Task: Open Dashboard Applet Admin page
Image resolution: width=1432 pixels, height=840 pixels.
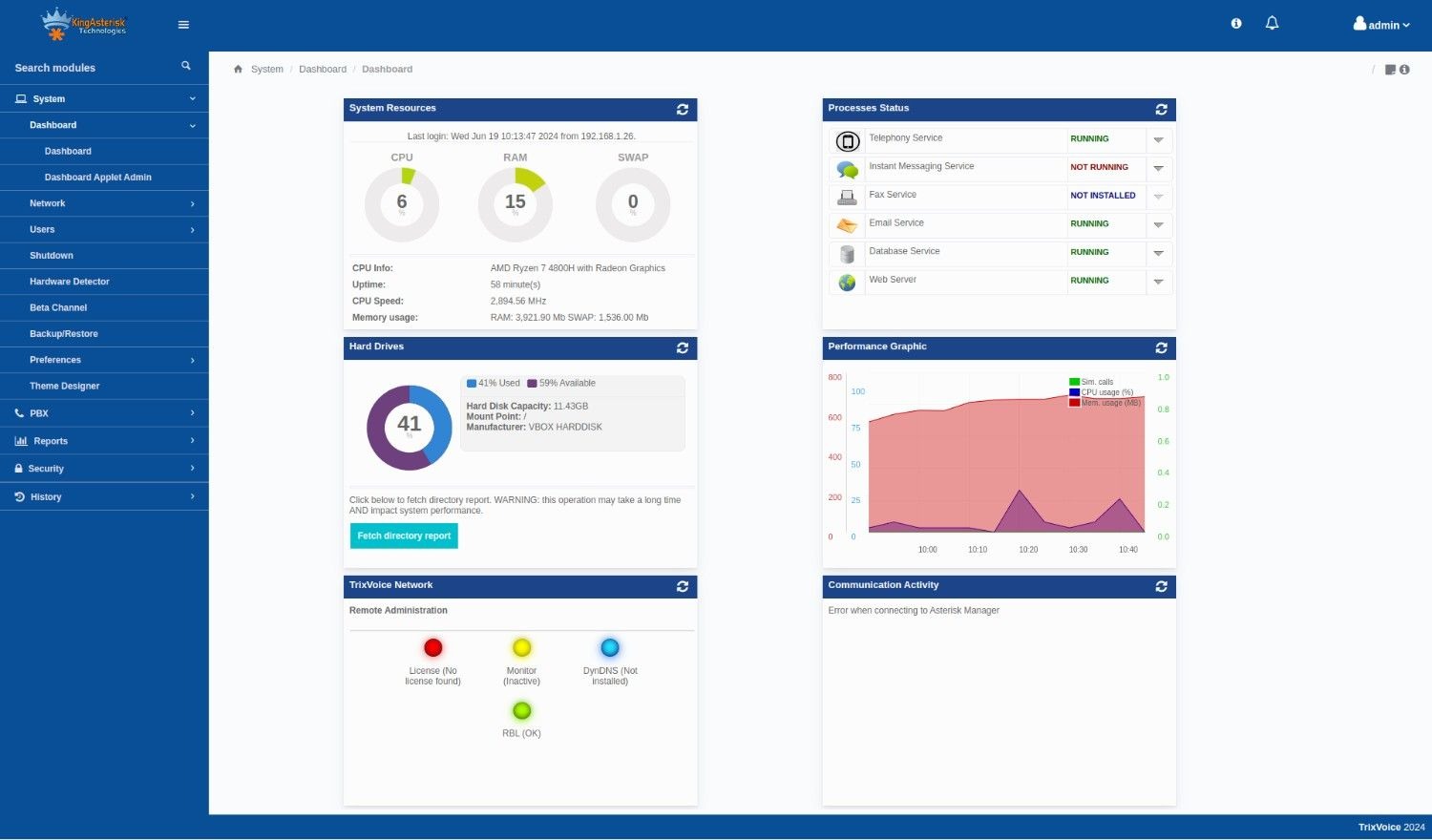Action: click(x=97, y=178)
